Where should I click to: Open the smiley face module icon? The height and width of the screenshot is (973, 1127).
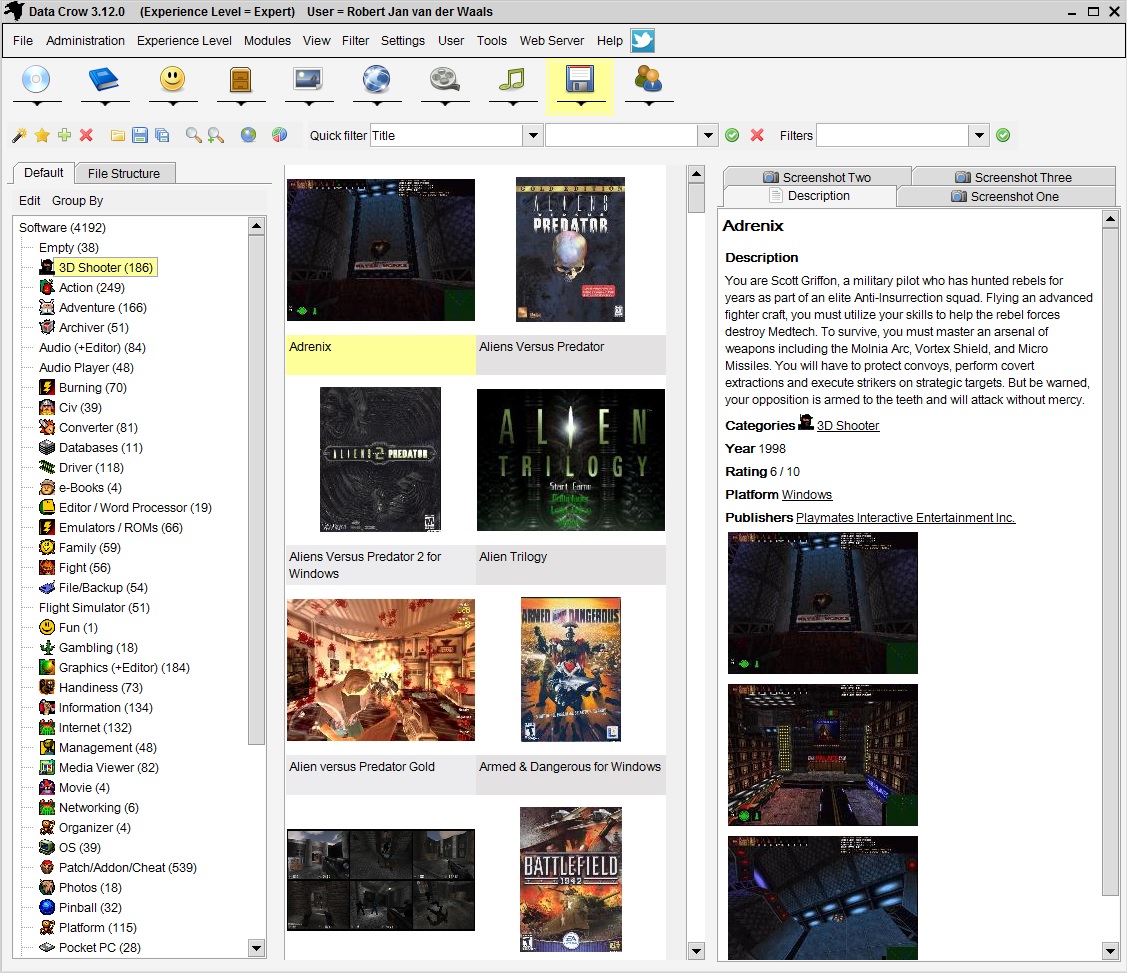(x=172, y=80)
